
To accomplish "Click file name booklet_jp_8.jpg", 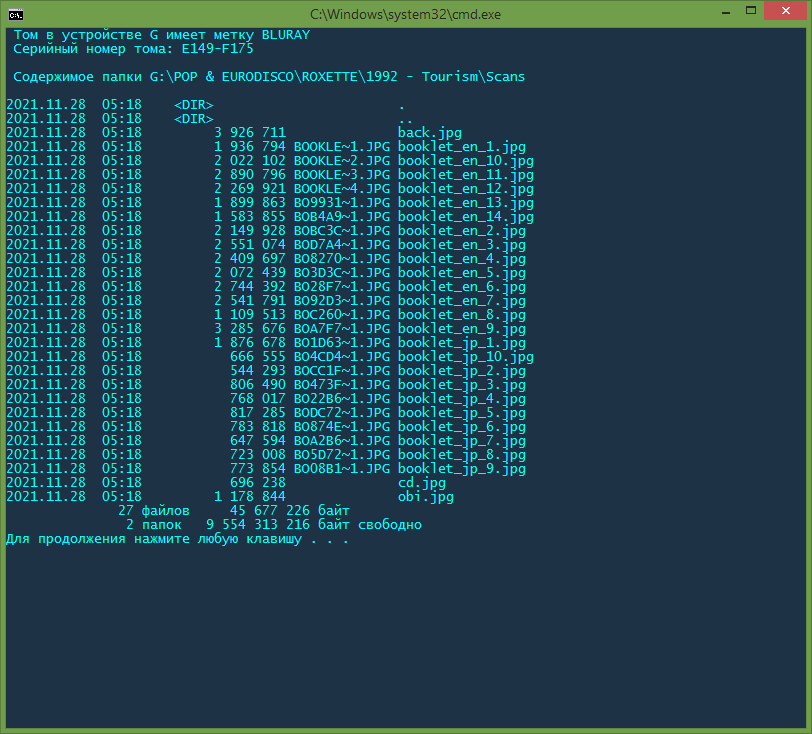I will 461,455.
